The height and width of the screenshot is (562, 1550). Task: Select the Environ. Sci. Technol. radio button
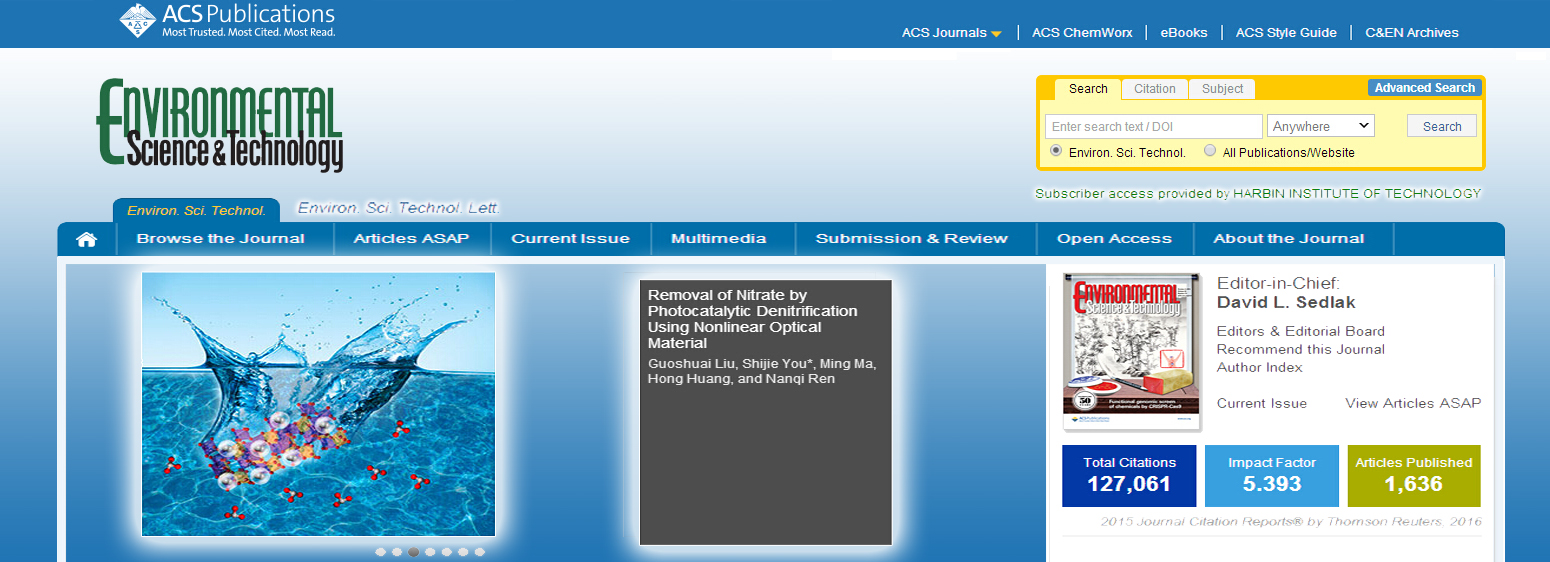pos(1056,151)
